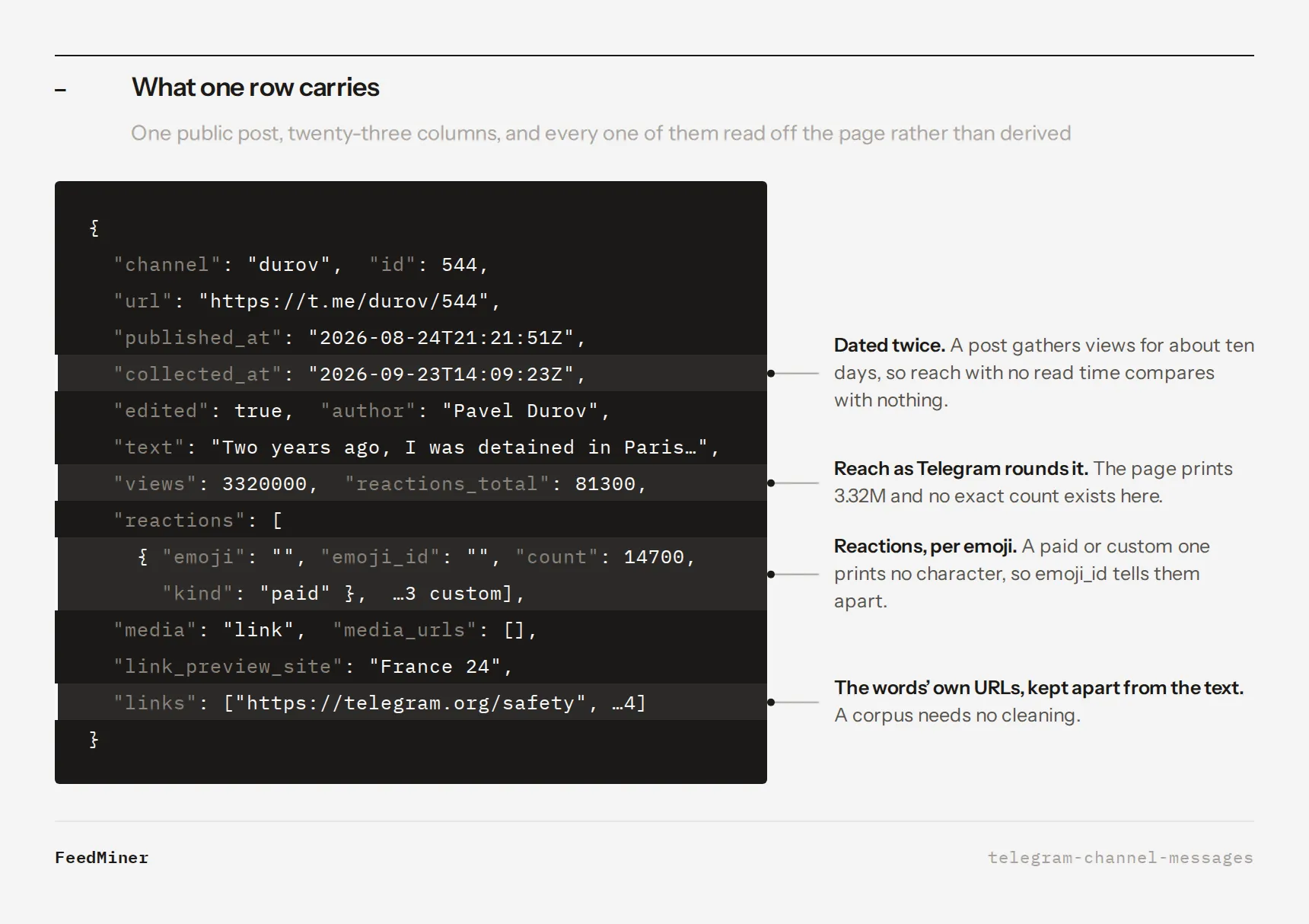Select the "published_at" key

(198, 338)
